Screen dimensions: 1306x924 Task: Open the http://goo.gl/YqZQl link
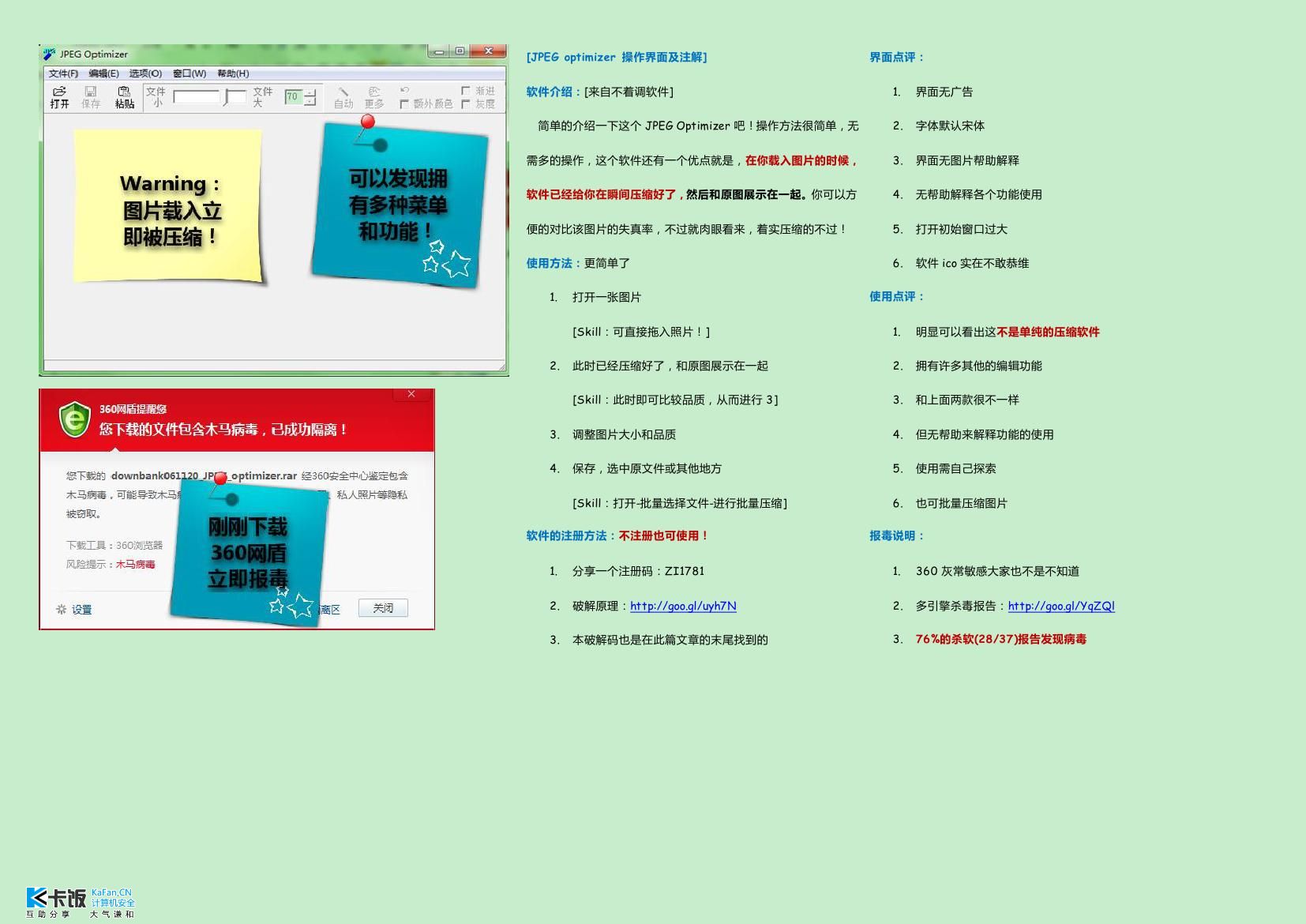coord(1061,606)
